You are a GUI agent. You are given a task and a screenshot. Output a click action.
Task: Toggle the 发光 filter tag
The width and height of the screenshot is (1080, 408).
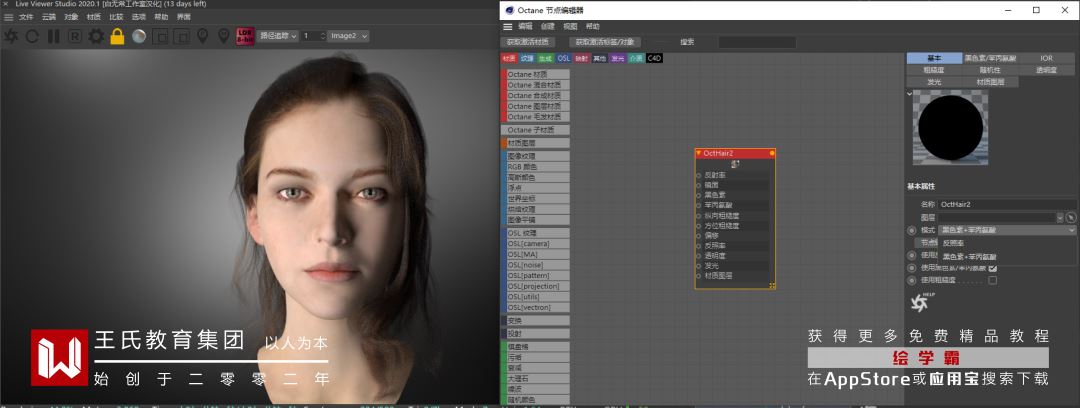(x=617, y=59)
